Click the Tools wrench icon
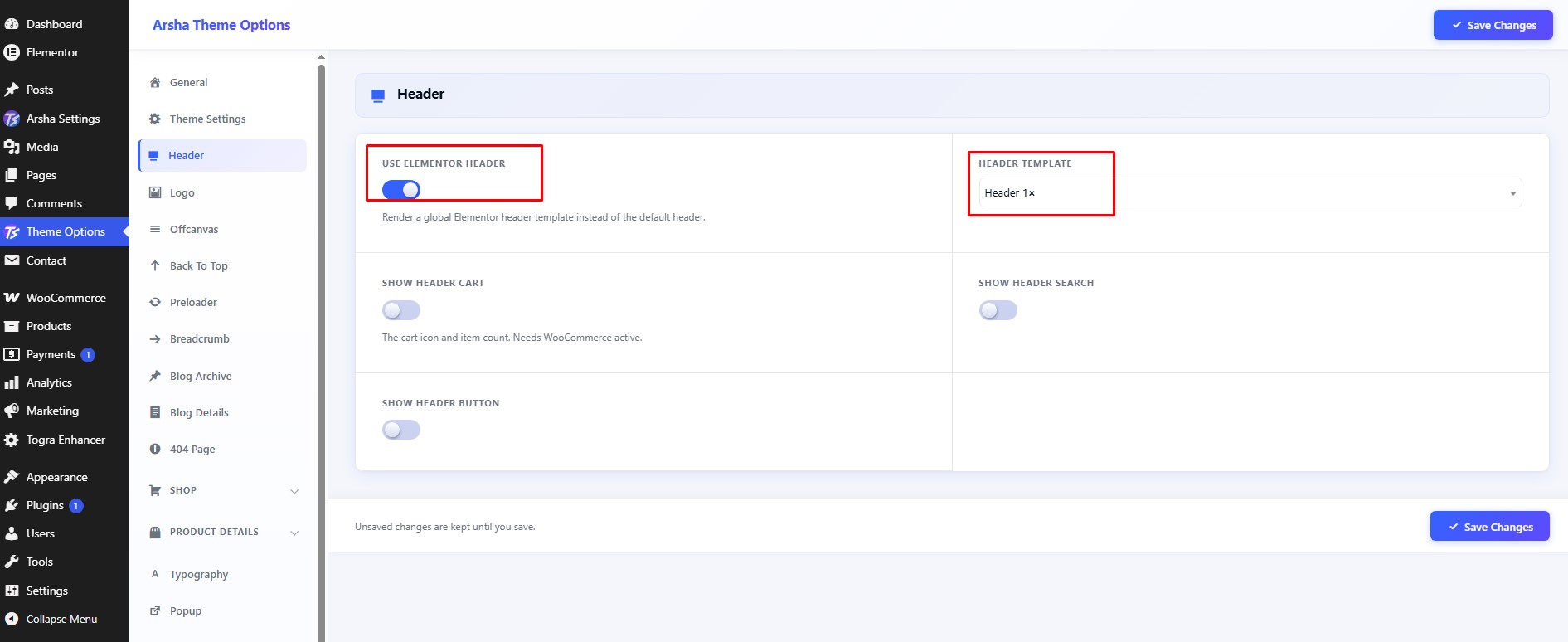1568x642 pixels. tap(12, 562)
